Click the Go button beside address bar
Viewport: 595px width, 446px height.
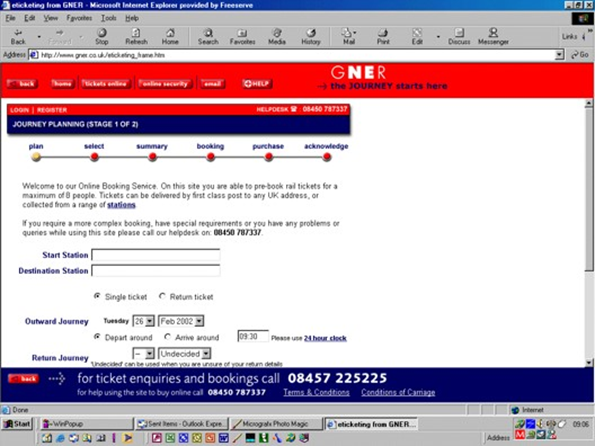tap(580, 55)
